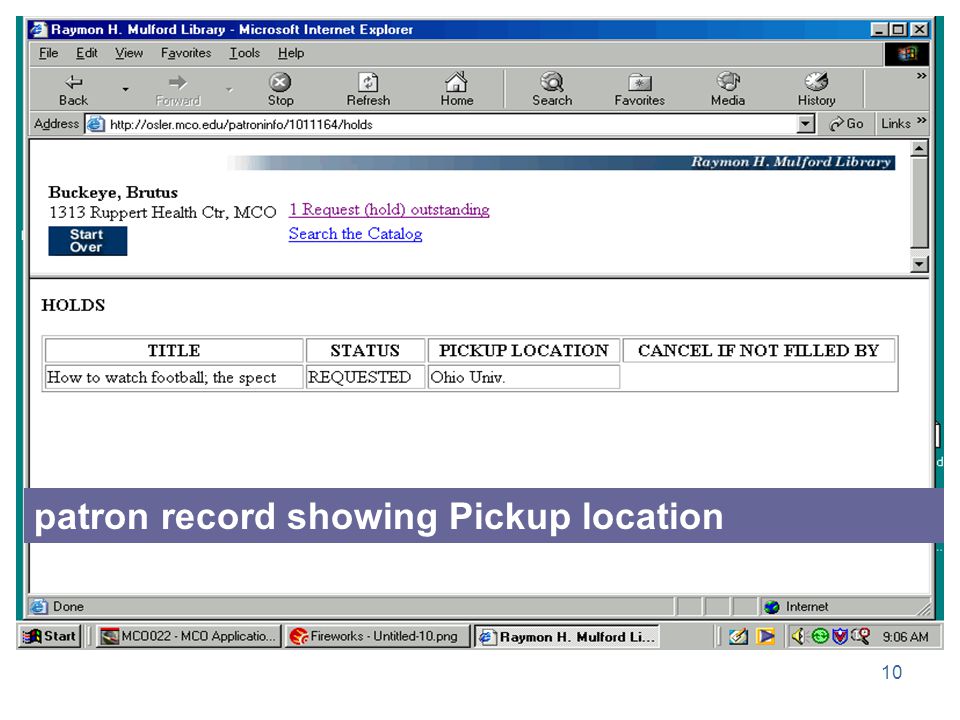This screenshot has width=960, height=720.
Task: Open the Favorites menu
Action: pyautogui.click(x=186, y=53)
